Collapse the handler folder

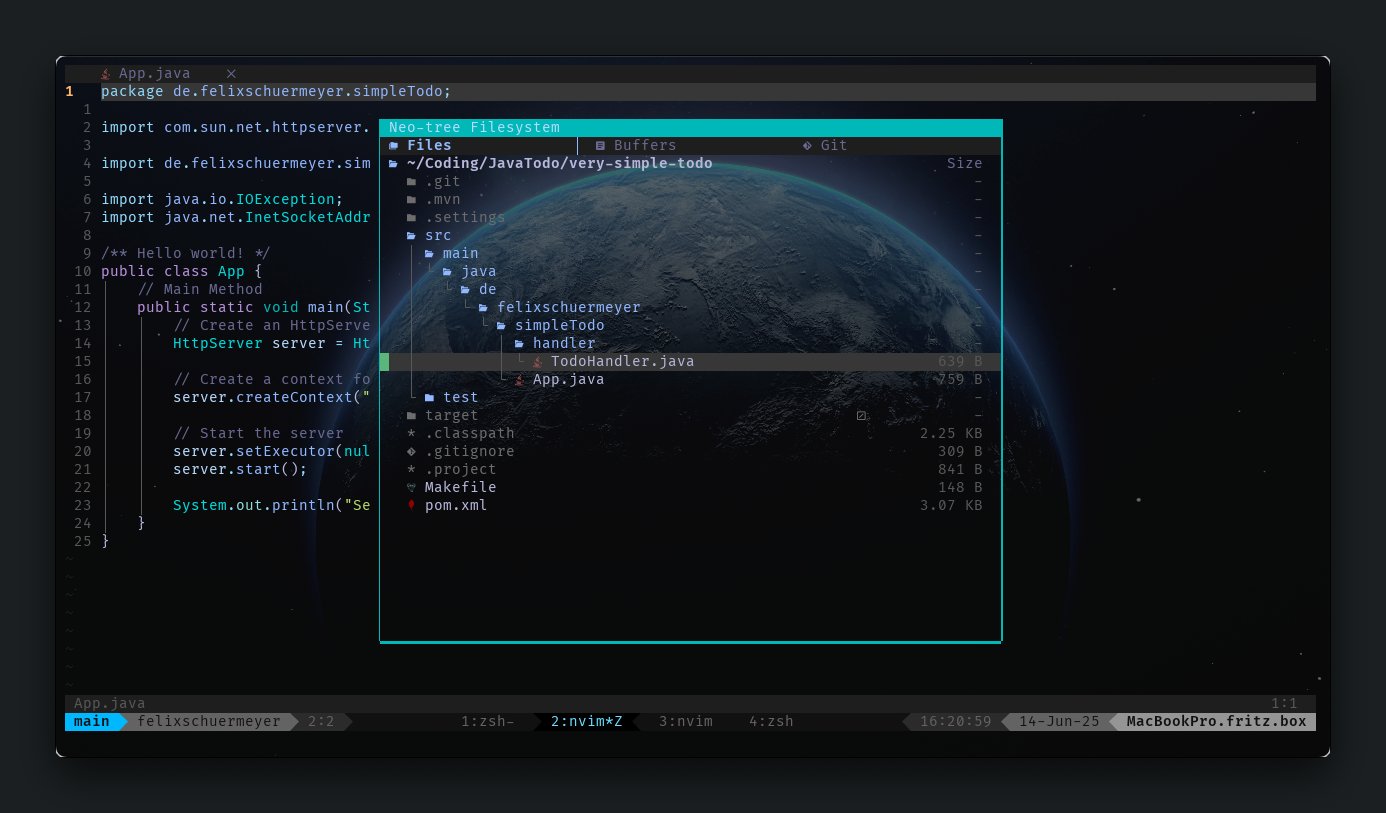[564, 343]
